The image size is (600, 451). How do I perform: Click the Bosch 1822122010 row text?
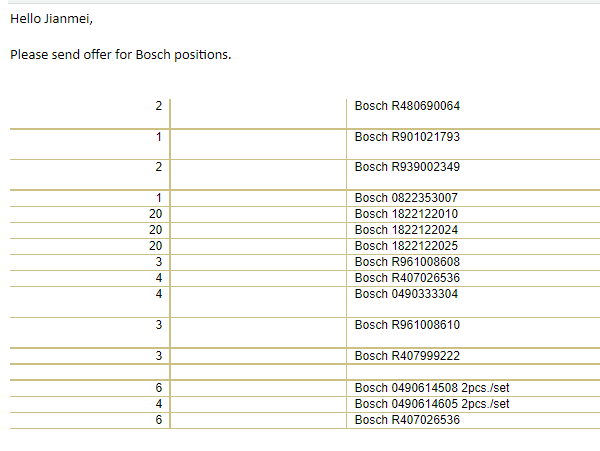click(406, 214)
